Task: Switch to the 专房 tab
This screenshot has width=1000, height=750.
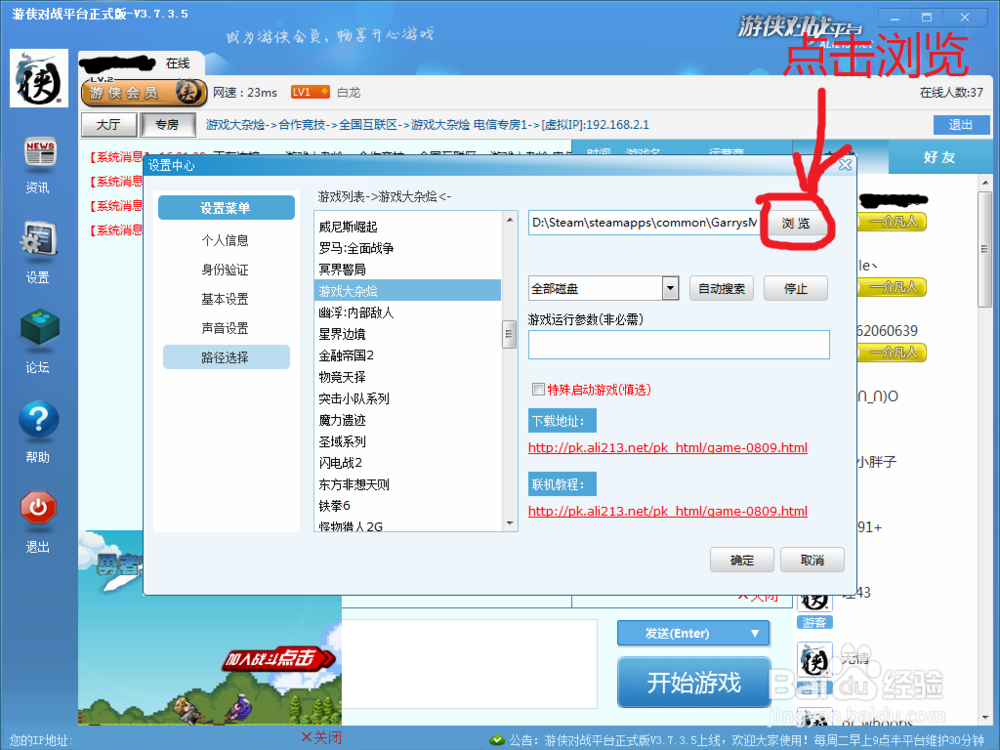Action: tap(166, 125)
